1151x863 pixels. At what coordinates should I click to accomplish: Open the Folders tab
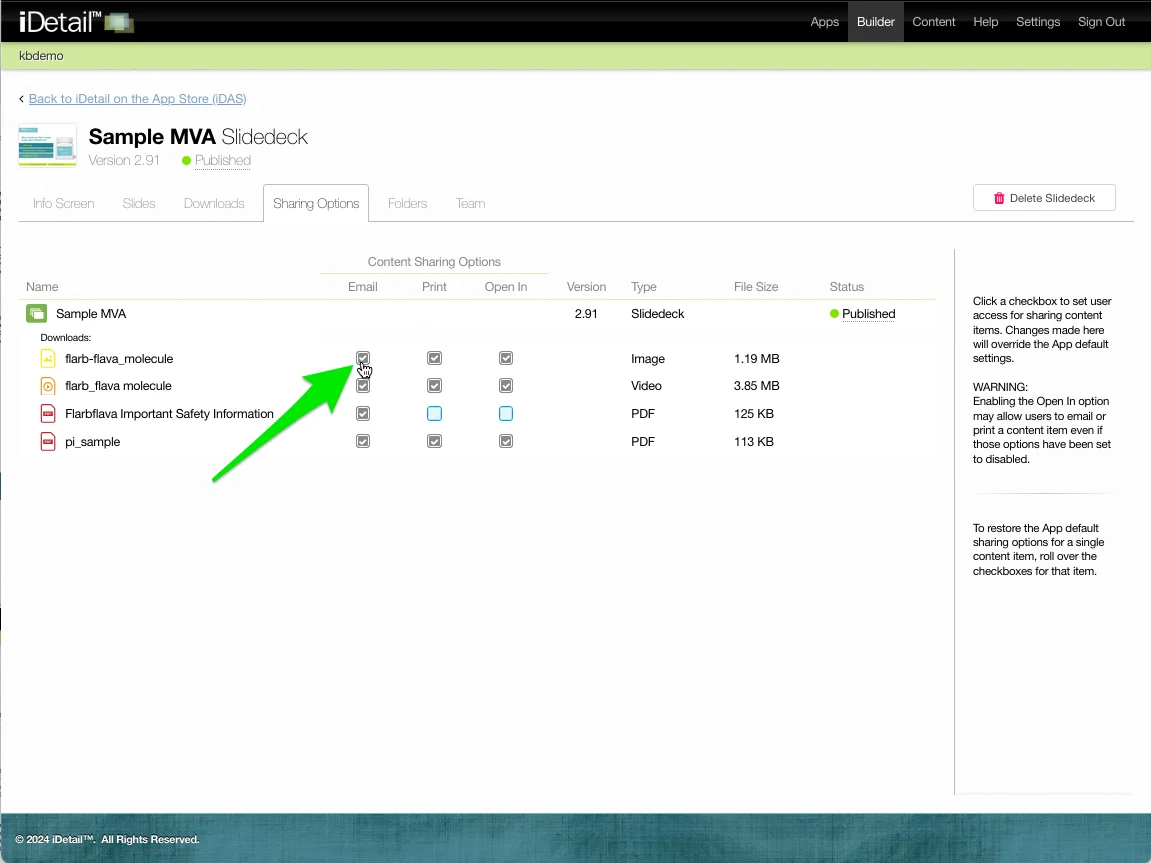[407, 203]
